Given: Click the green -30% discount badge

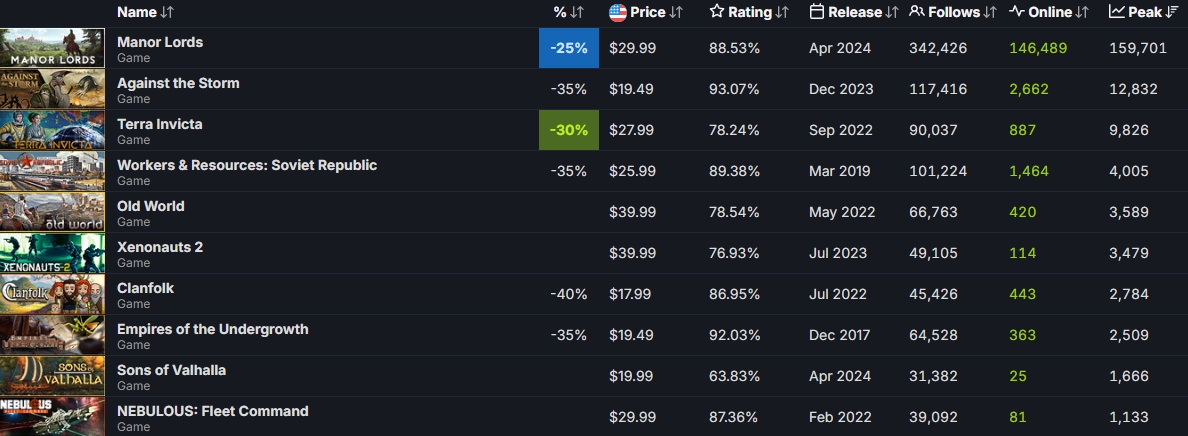Looking at the screenshot, I should tap(568, 130).
